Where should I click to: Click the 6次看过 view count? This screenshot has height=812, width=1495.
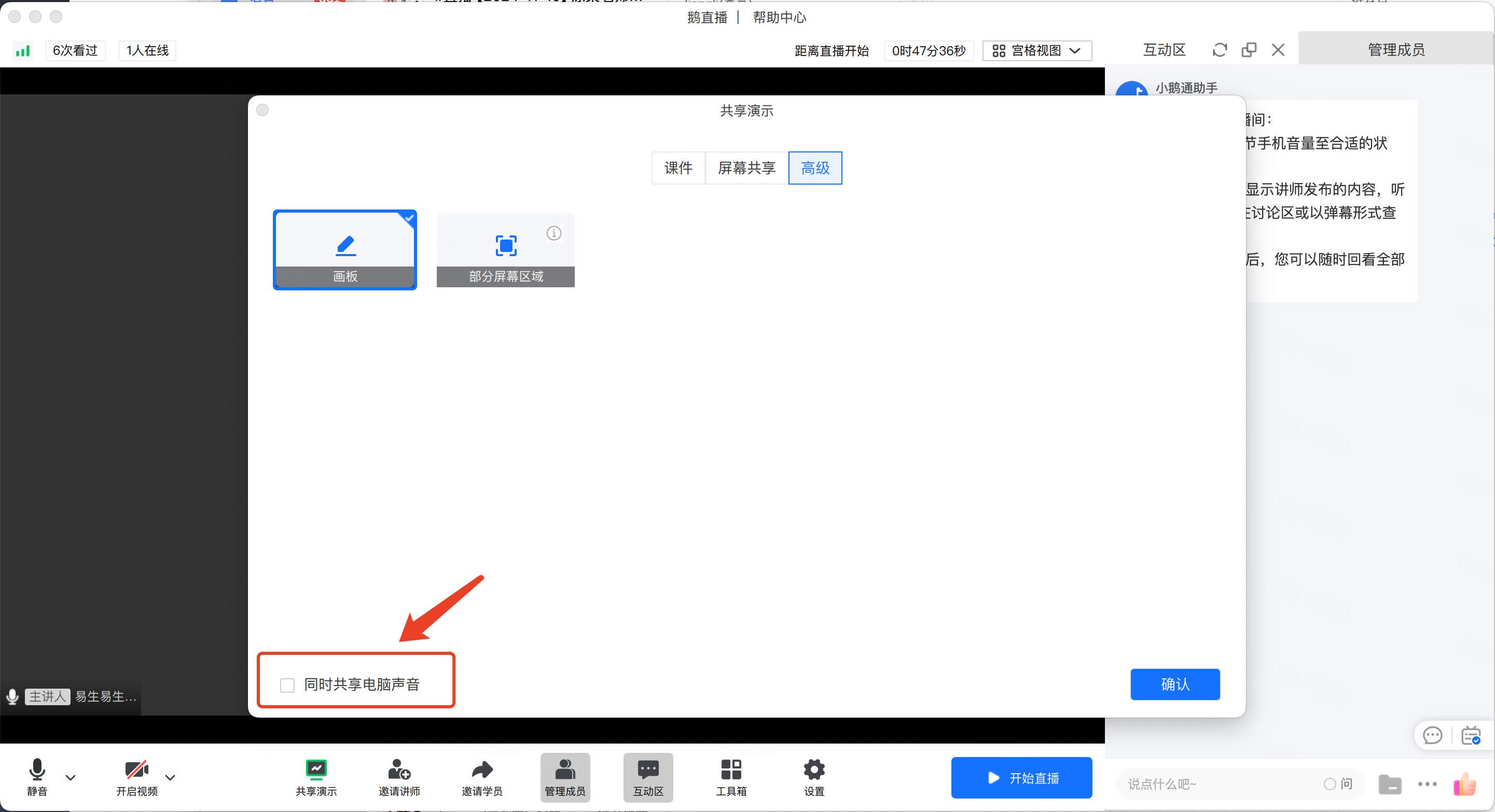(x=75, y=50)
